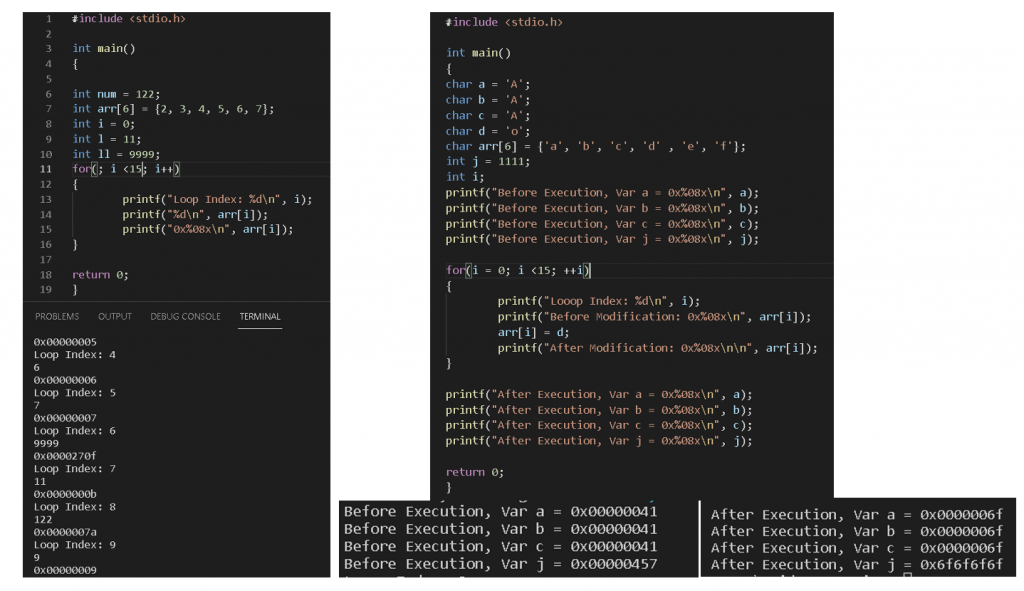View the OUTPUT panel tab
Screen dimensions: 1024x591
point(114,316)
